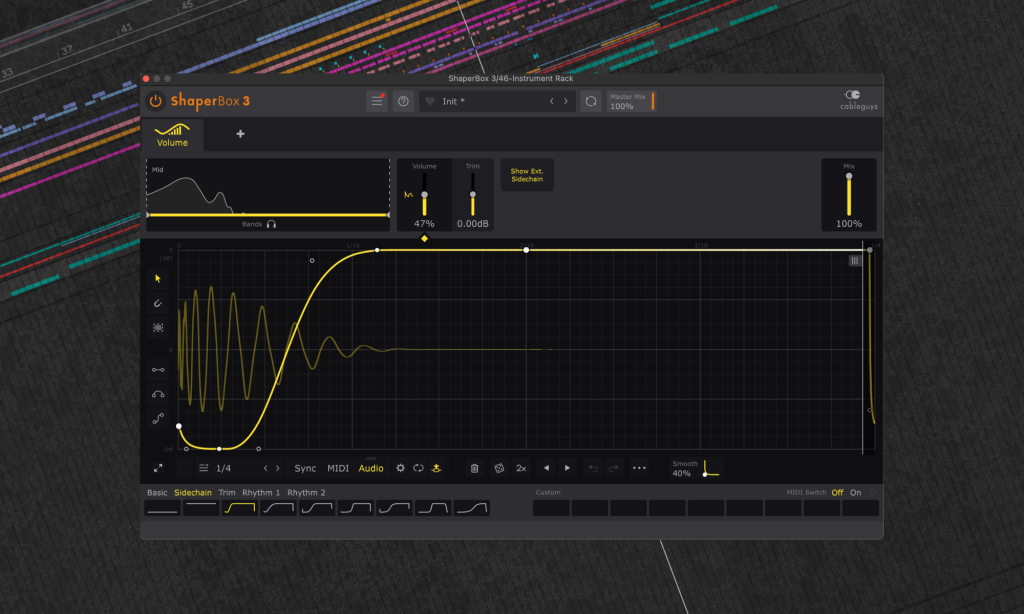Add a new shaper with plus
1024x614 pixels.
point(240,134)
